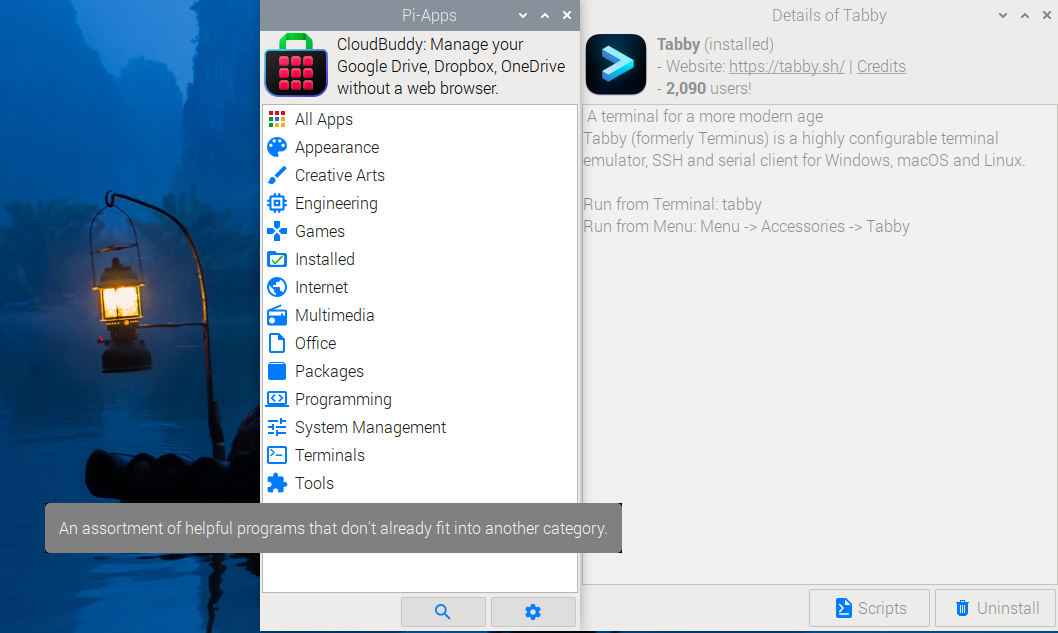This screenshot has width=1058, height=633.
Task: Open the Tools category
Action: [x=420, y=483]
